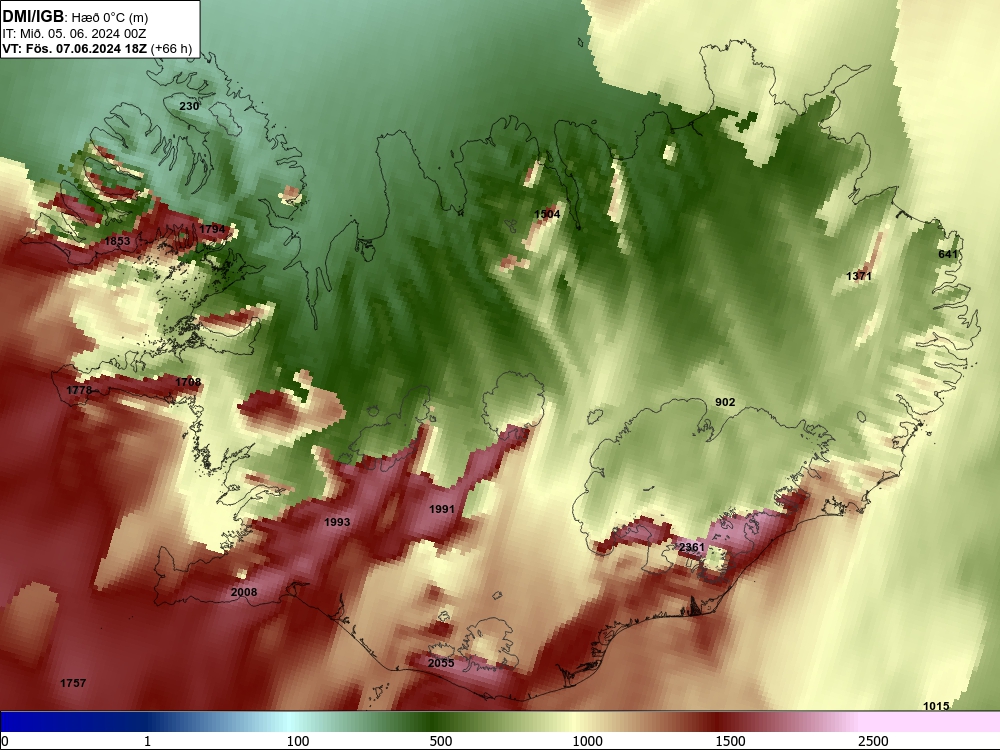Click the 1853 elevation label

point(117,241)
